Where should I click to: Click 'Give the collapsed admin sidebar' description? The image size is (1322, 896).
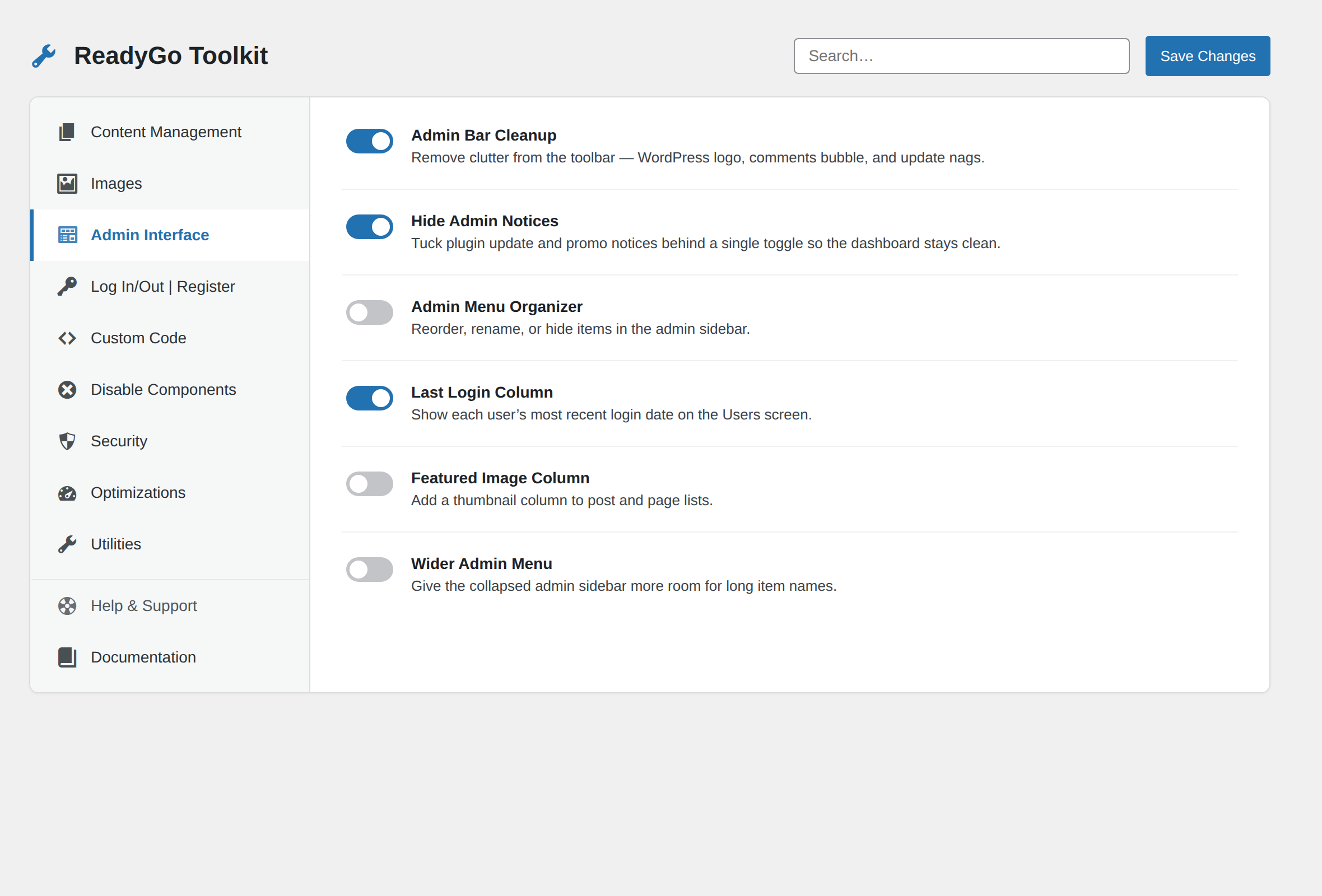pyautogui.click(x=623, y=586)
